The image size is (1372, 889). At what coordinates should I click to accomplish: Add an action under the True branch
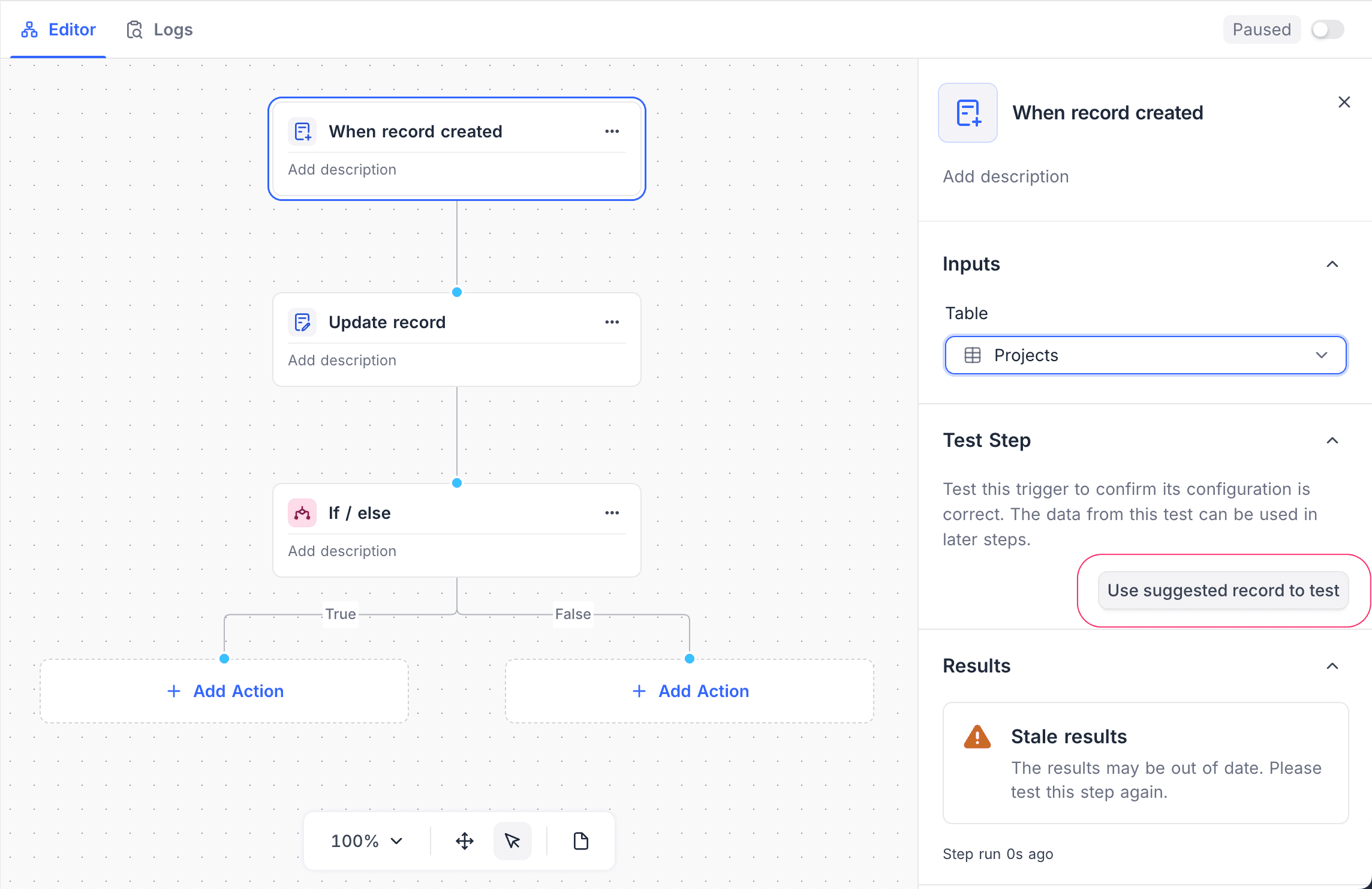(x=224, y=690)
